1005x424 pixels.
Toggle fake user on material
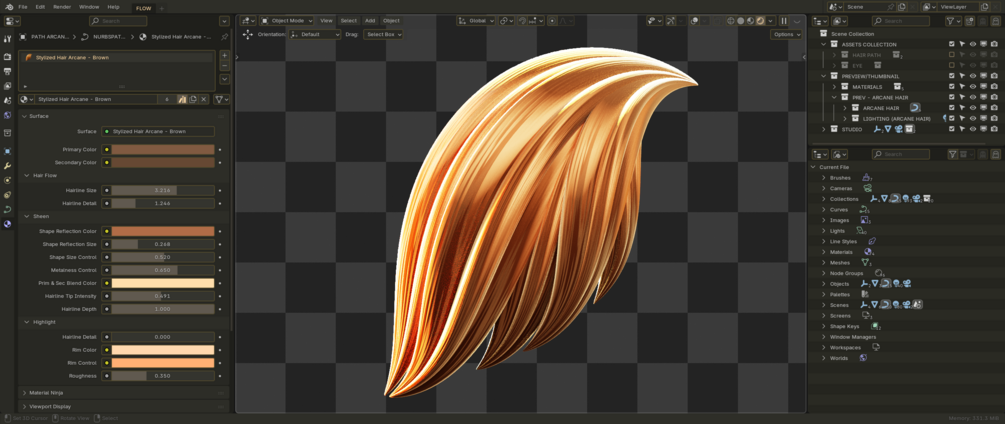click(182, 99)
